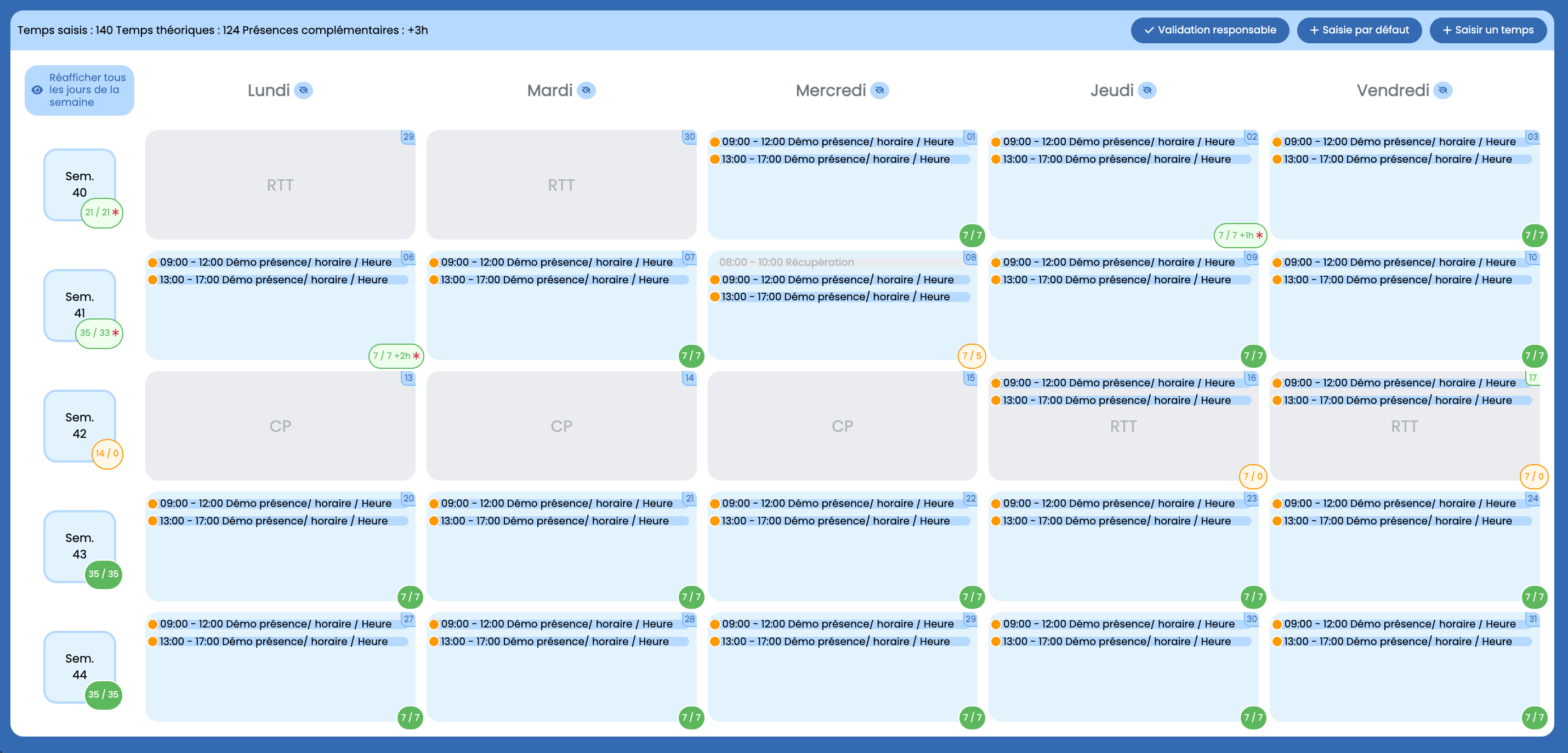Screen dimensions: 1568x753
Task: Click the RTT cell for Monday 29
Action: (x=280, y=185)
